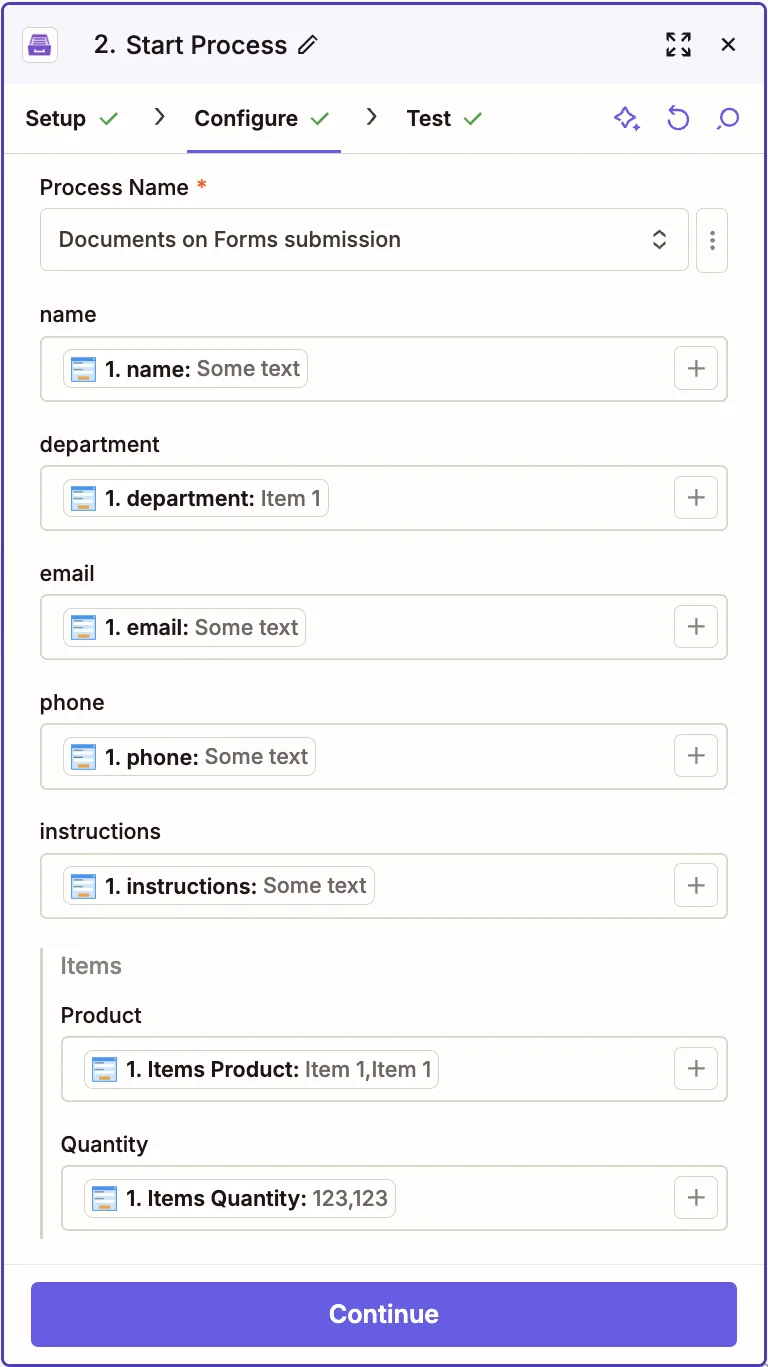The image size is (768, 1367).
Task: Click the form icon in the instructions pill
Action: coord(83,885)
